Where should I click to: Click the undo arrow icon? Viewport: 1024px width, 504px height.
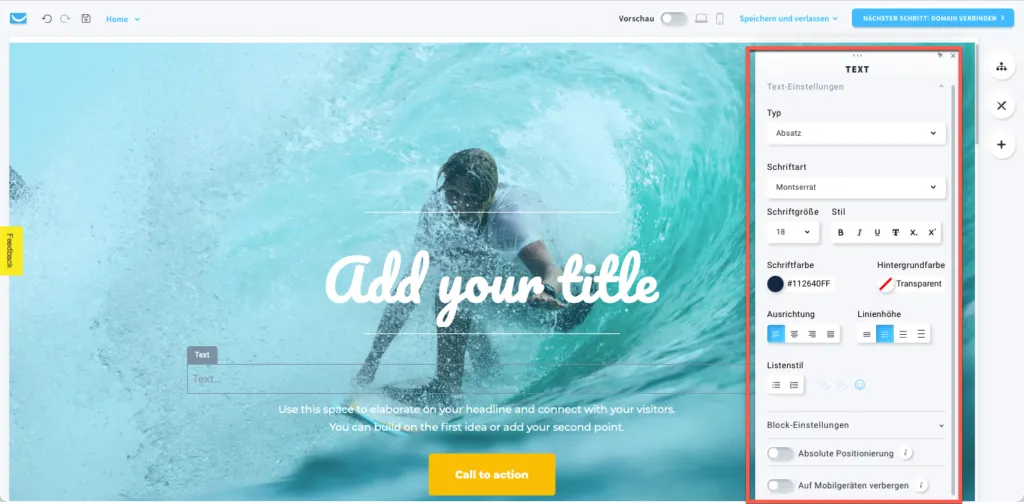coord(46,19)
